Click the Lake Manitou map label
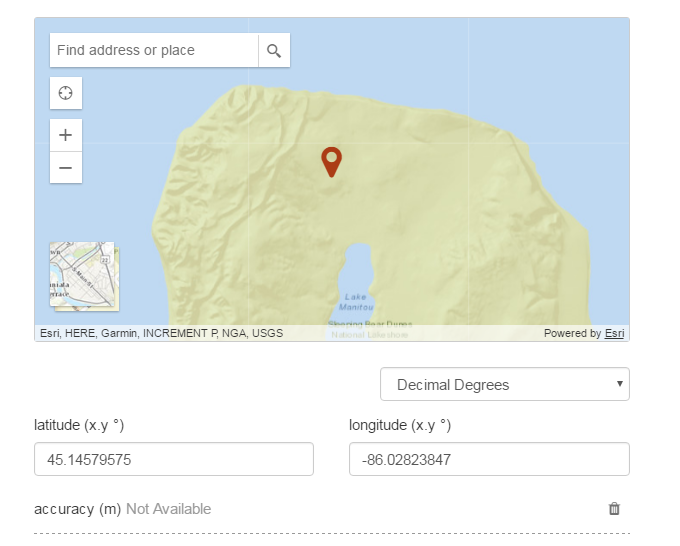 pyautogui.click(x=356, y=302)
